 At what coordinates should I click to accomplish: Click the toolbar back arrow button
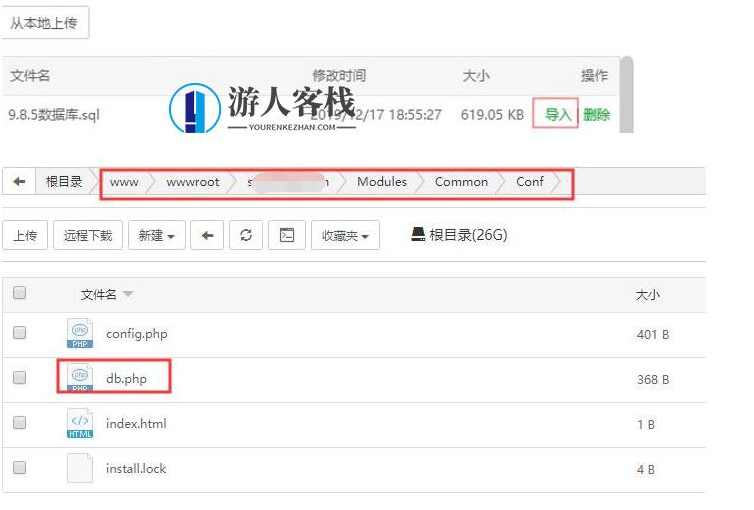[x=207, y=236]
